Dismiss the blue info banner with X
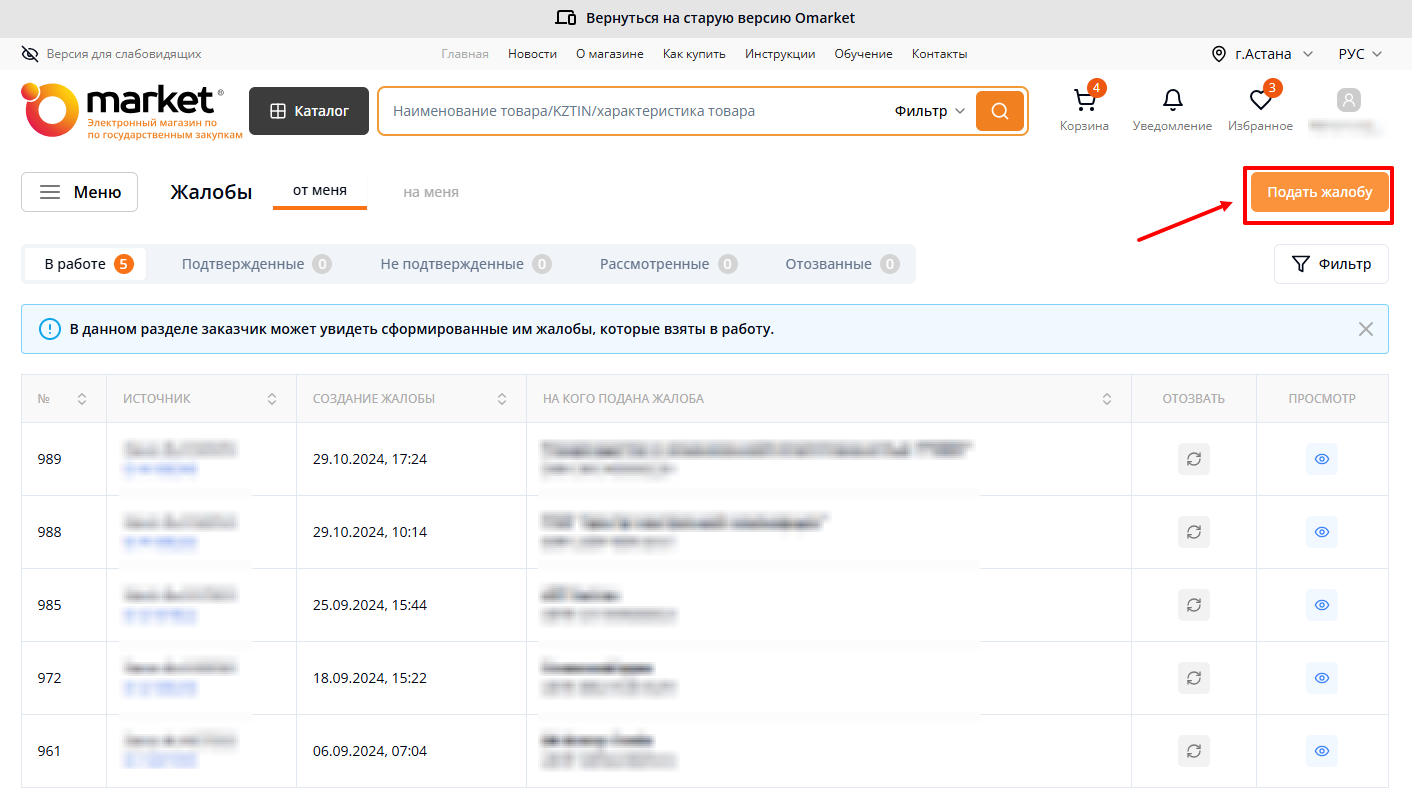This screenshot has width=1412, height=804. tap(1365, 329)
